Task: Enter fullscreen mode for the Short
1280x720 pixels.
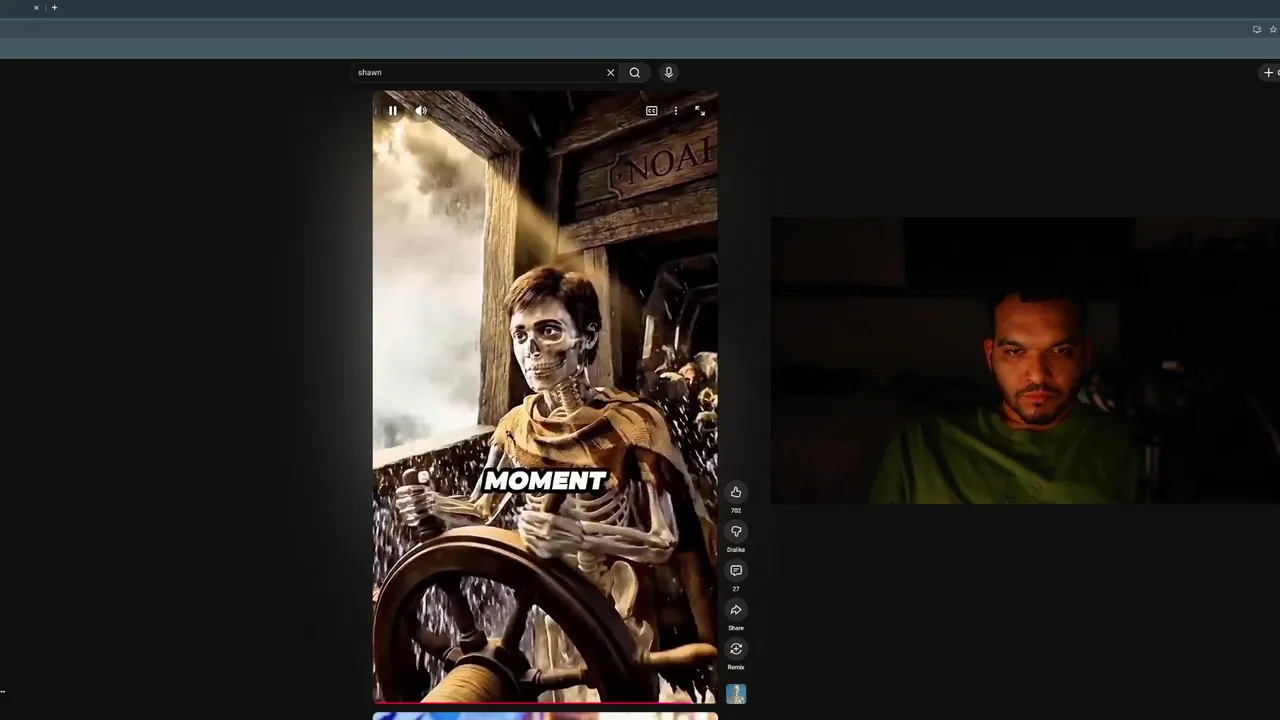Action: click(700, 111)
